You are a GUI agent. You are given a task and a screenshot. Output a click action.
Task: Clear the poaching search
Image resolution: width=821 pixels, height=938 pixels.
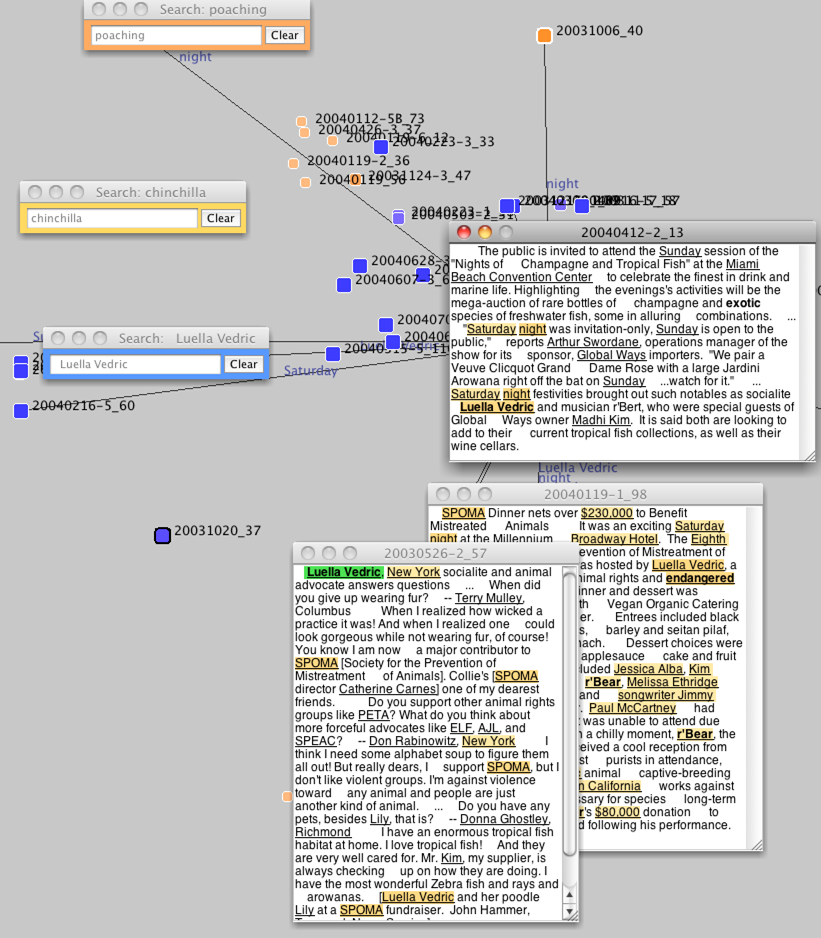[284, 35]
